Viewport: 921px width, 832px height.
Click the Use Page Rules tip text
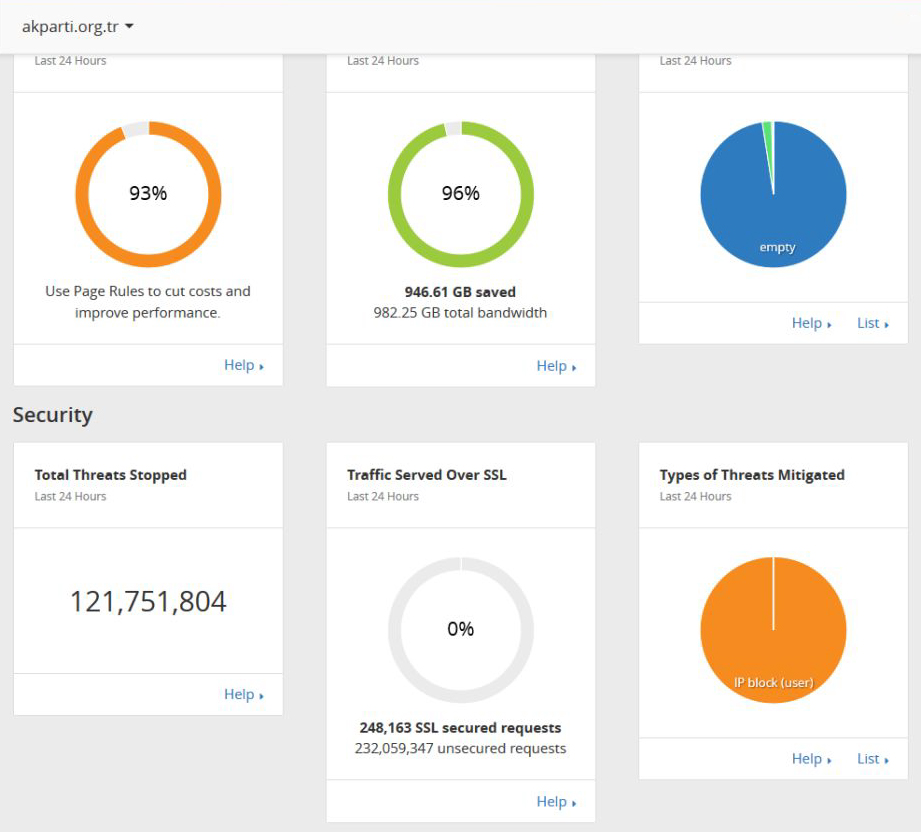point(148,302)
